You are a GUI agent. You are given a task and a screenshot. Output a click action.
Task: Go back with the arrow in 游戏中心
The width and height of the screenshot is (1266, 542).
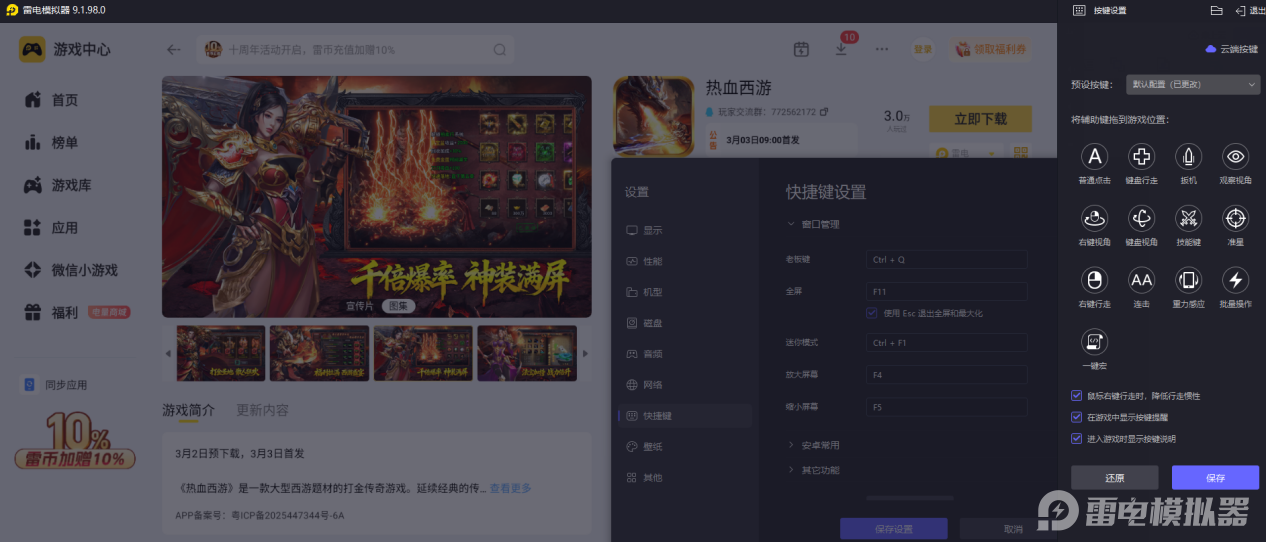tap(174, 49)
